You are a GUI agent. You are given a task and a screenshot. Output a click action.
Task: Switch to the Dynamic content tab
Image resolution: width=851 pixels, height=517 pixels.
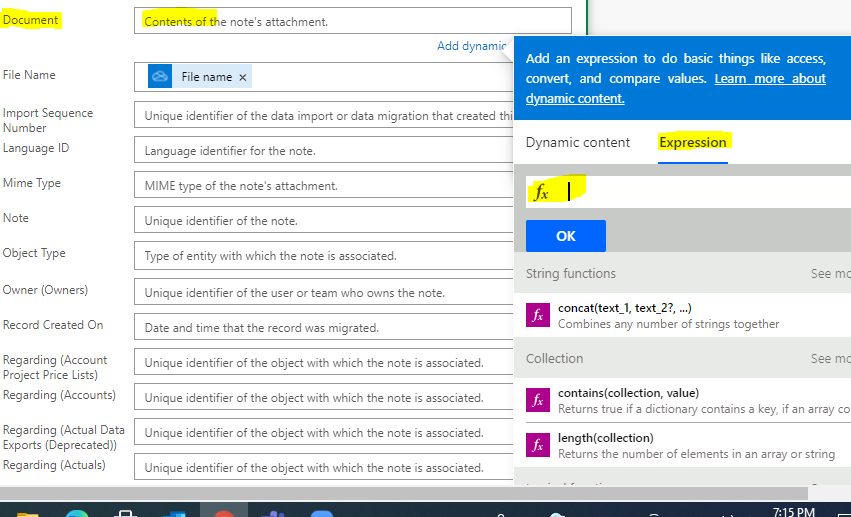point(577,142)
